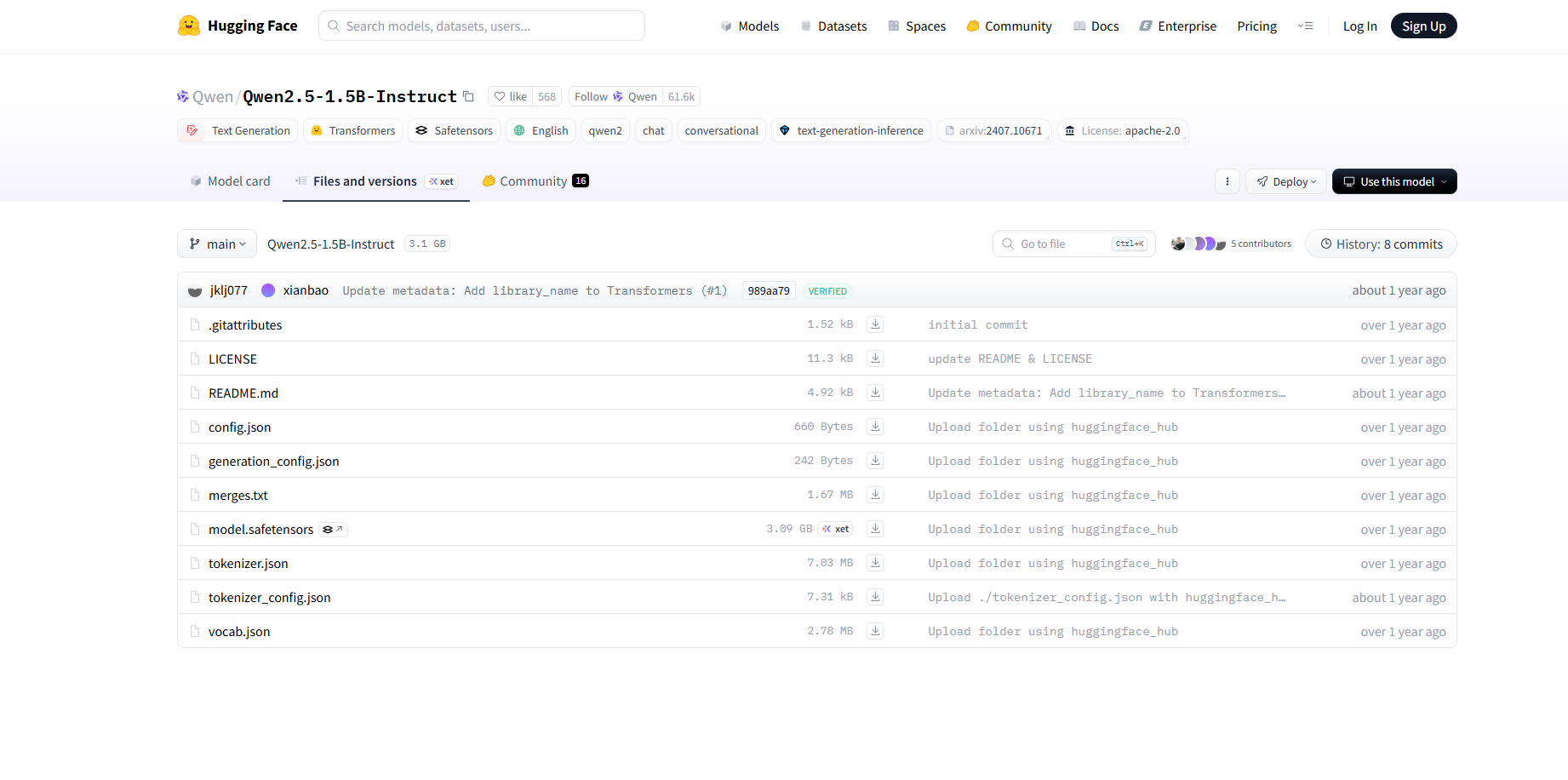Screen dimensions: 1568x780
Task: Select the English language tag
Action: click(541, 130)
